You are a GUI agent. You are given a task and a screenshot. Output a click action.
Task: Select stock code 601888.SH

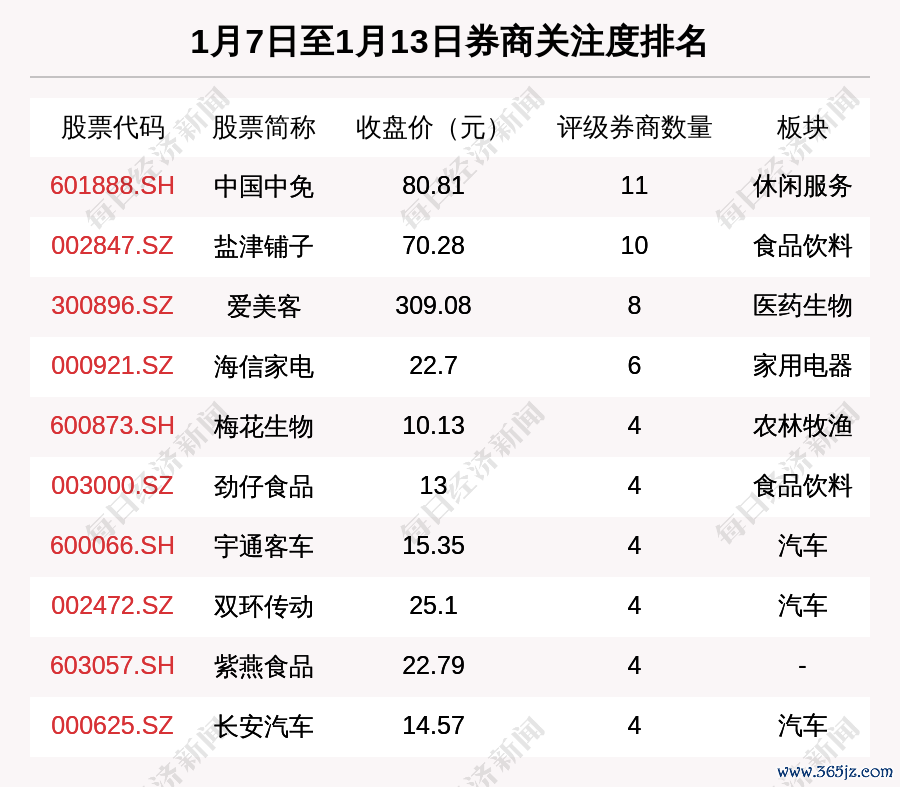tap(112, 186)
